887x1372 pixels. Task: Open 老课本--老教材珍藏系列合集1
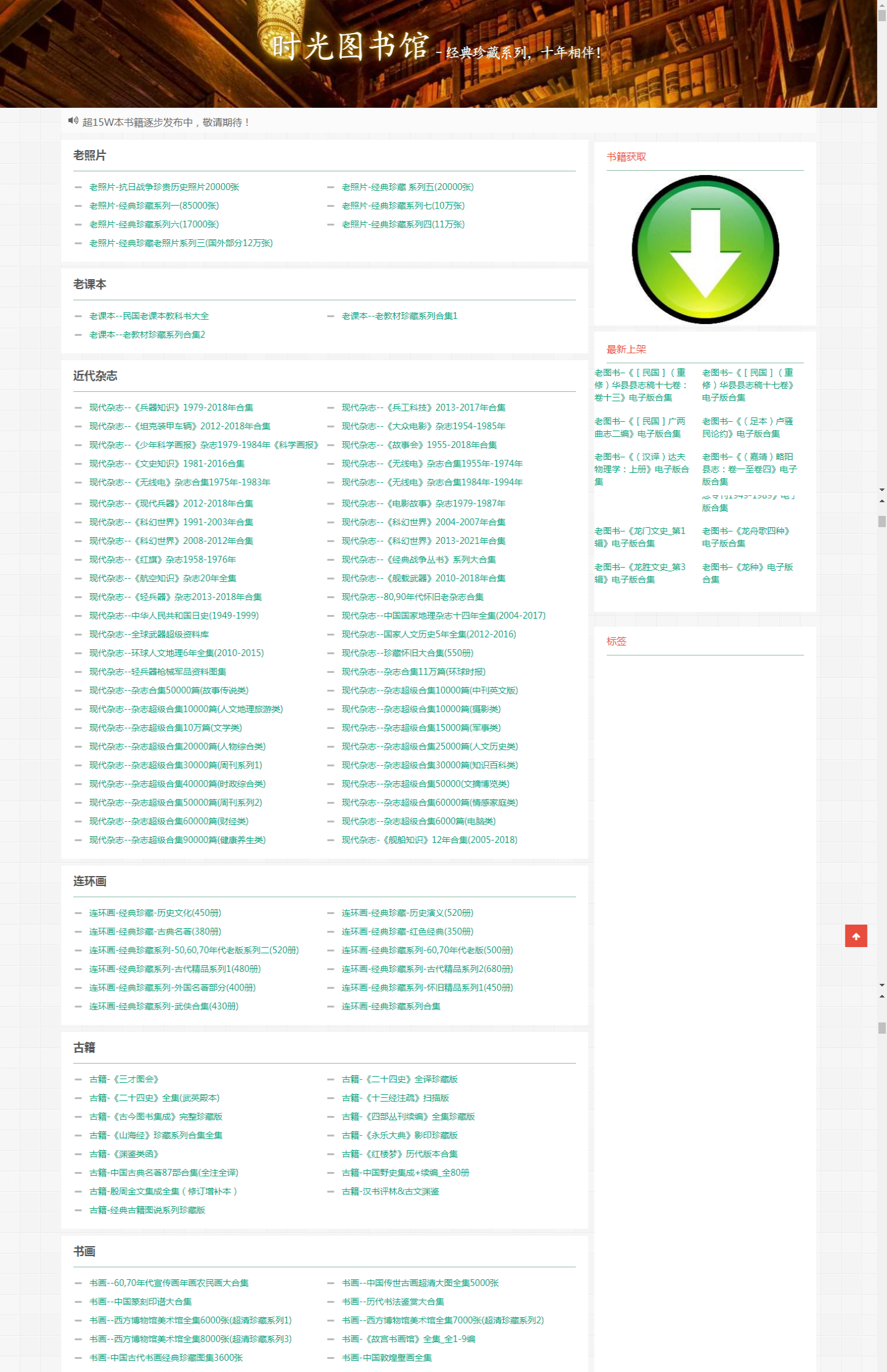[x=399, y=316]
